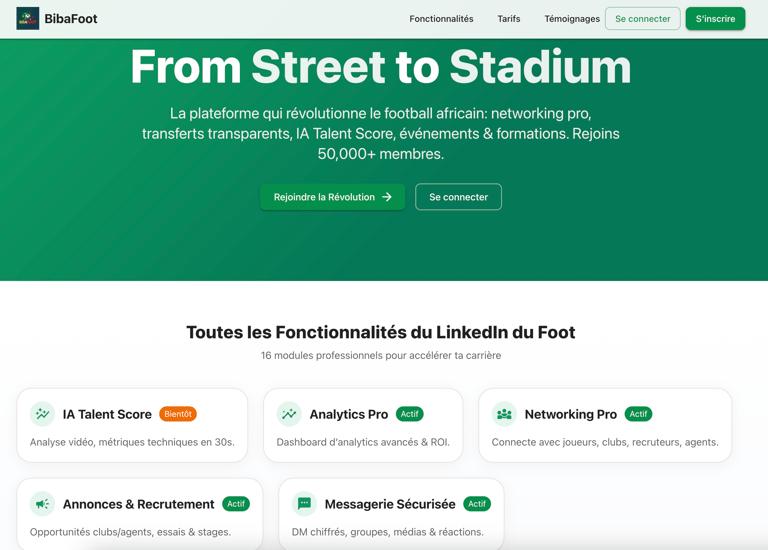768x550 pixels.
Task: Click the BibaFoot brand name text
Action: click(71, 19)
